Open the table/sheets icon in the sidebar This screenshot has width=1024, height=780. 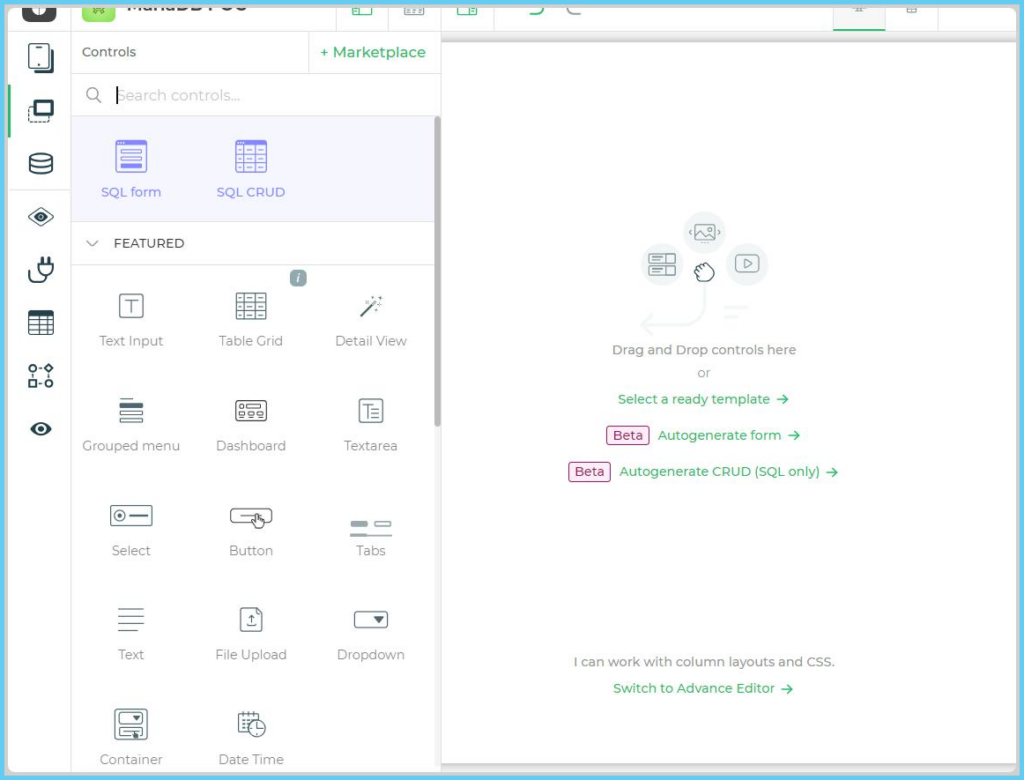coord(40,321)
